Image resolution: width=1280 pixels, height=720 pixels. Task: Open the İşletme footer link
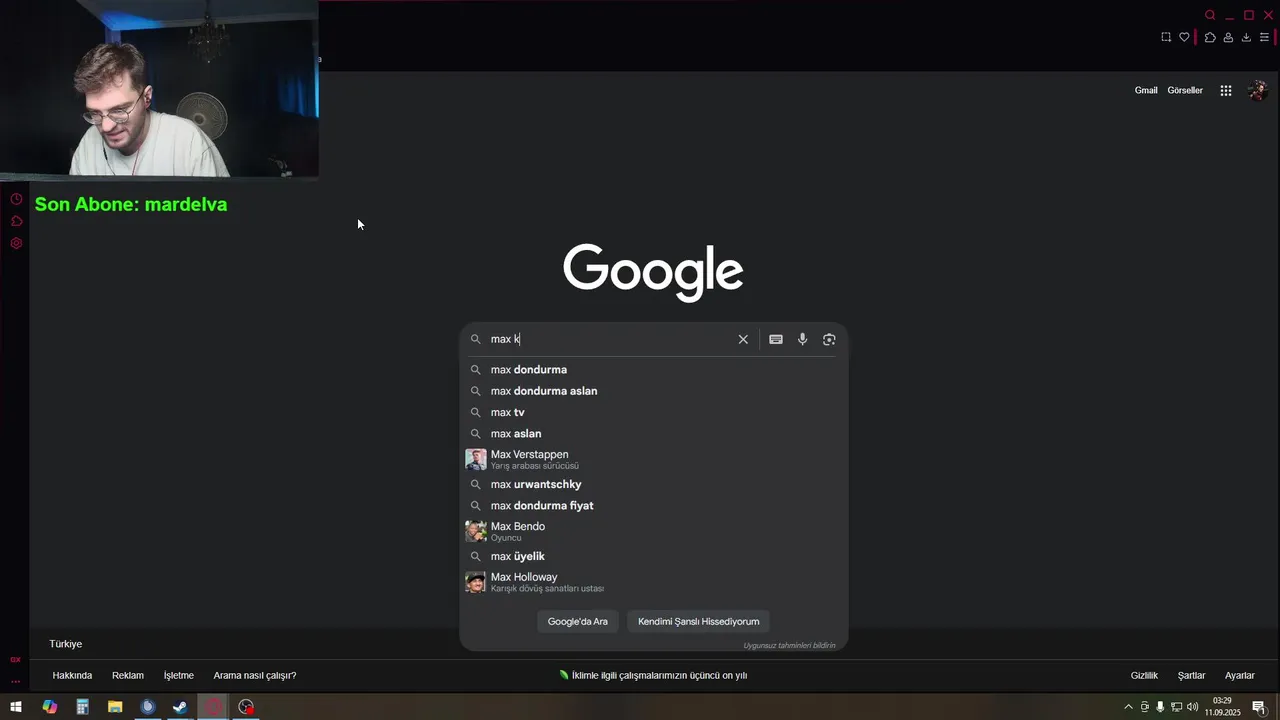pyautogui.click(x=179, y=675)
